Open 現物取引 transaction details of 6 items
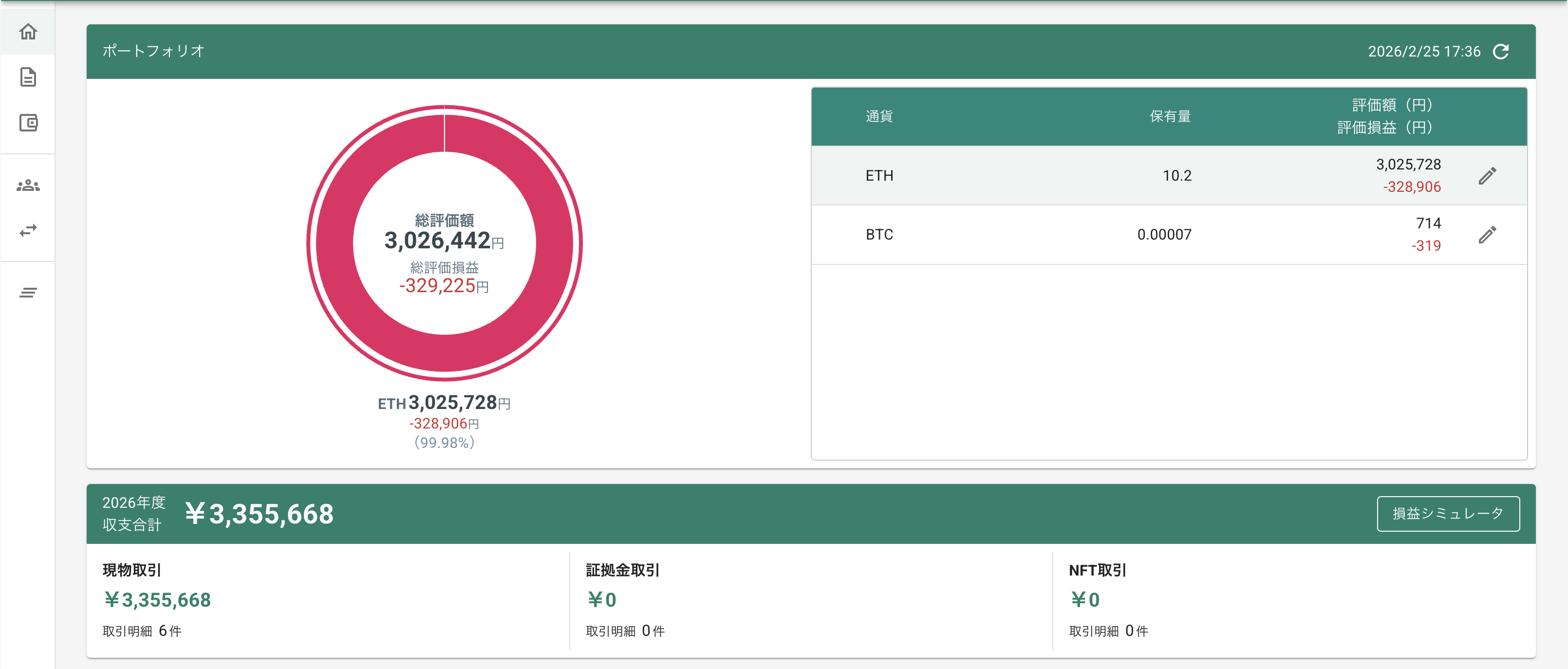 coord(142,631)
